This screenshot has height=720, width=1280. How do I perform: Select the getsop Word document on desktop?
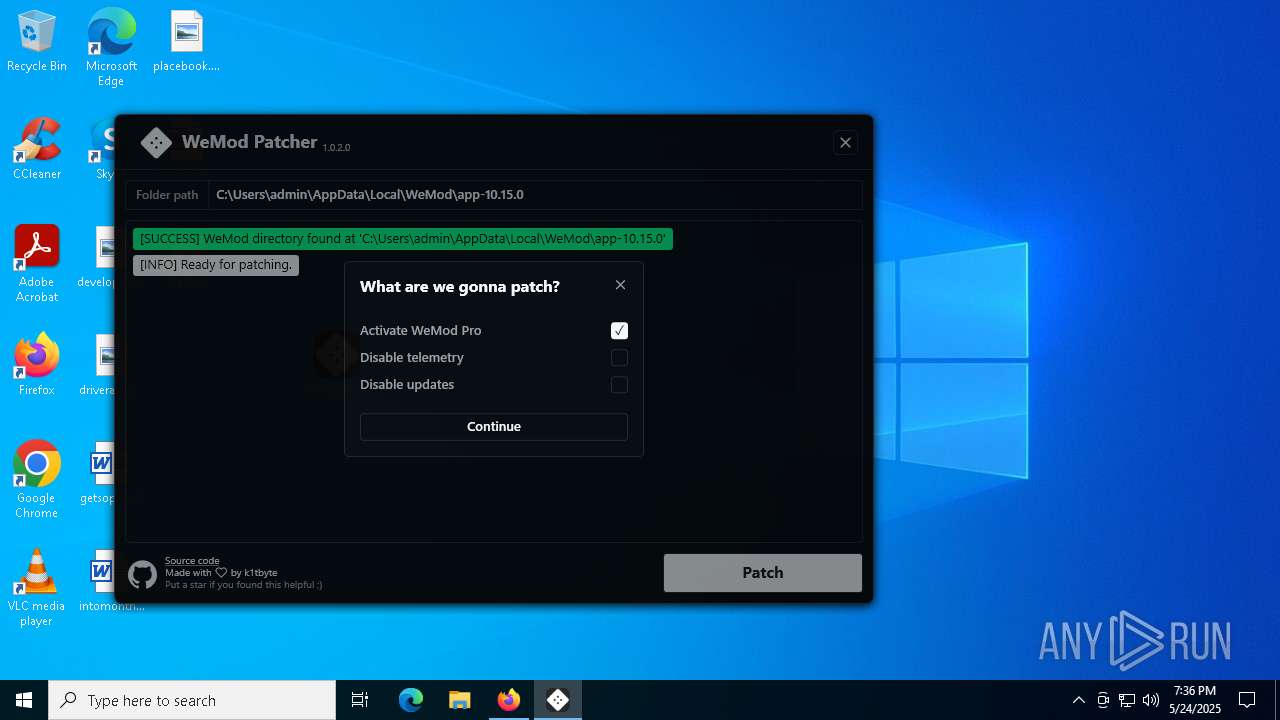(102, 473)
